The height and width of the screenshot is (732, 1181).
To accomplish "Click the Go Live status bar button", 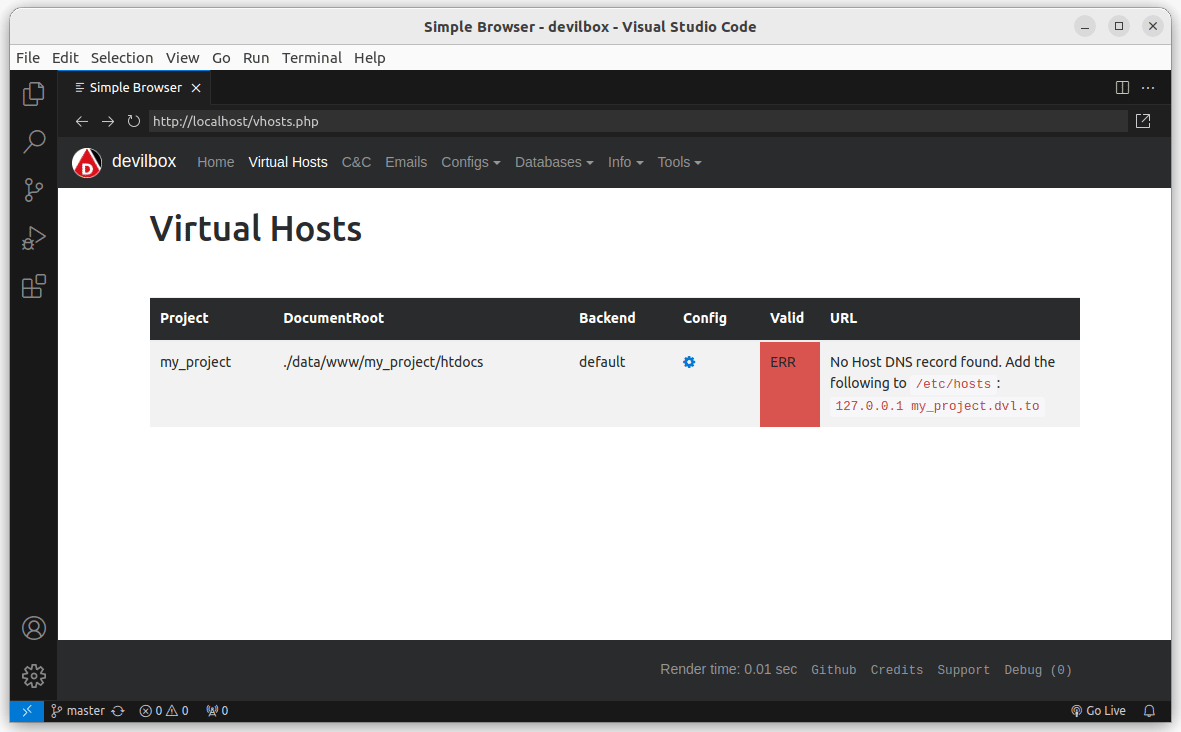I will tap(1098, 711).
